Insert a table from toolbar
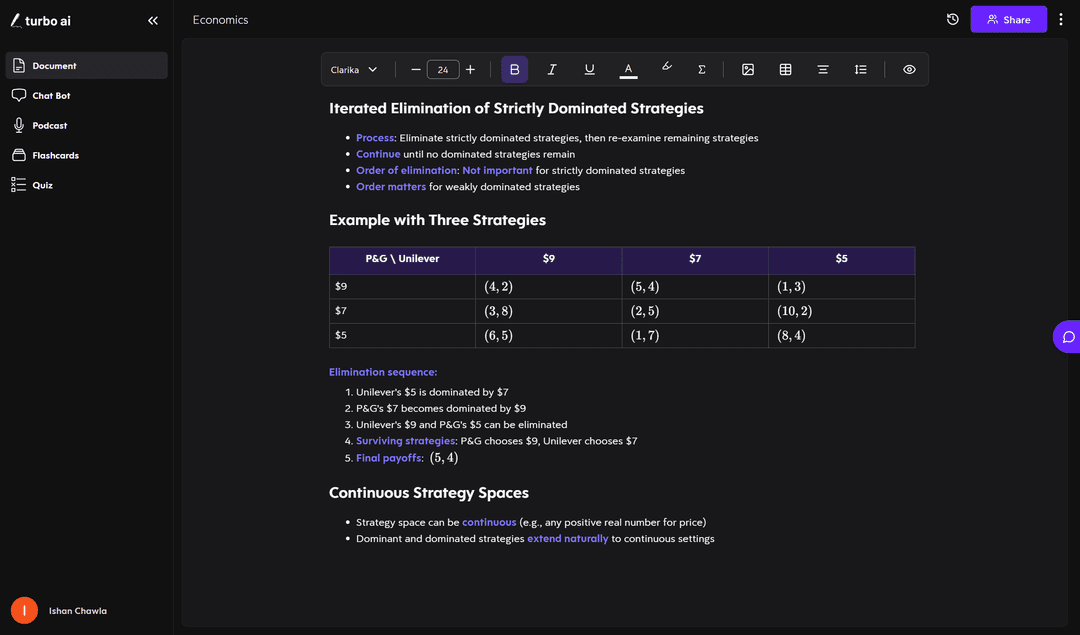Screen dimensions: 1080x635 point(785,70)
